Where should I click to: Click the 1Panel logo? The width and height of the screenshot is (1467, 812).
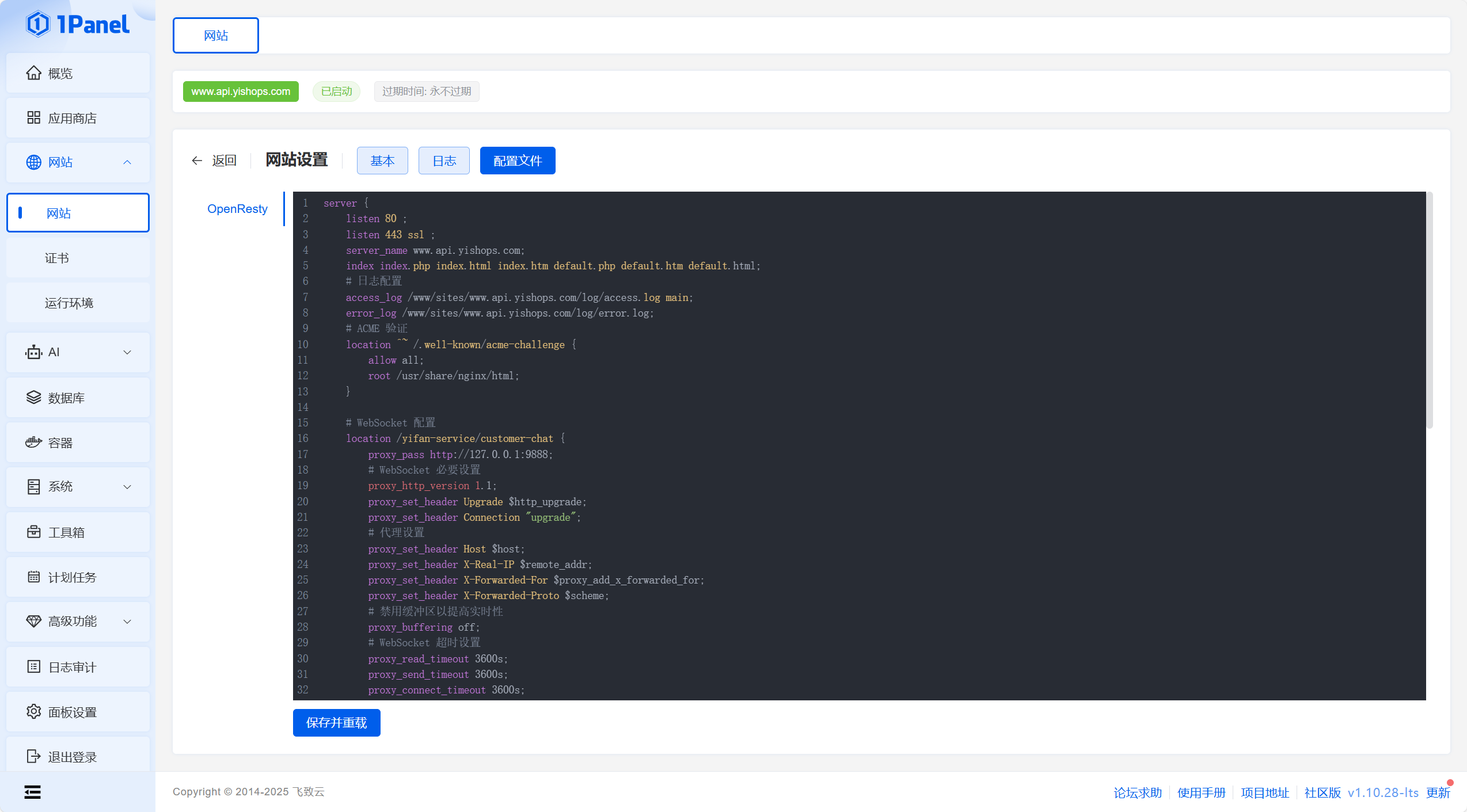tap(78, 24)
